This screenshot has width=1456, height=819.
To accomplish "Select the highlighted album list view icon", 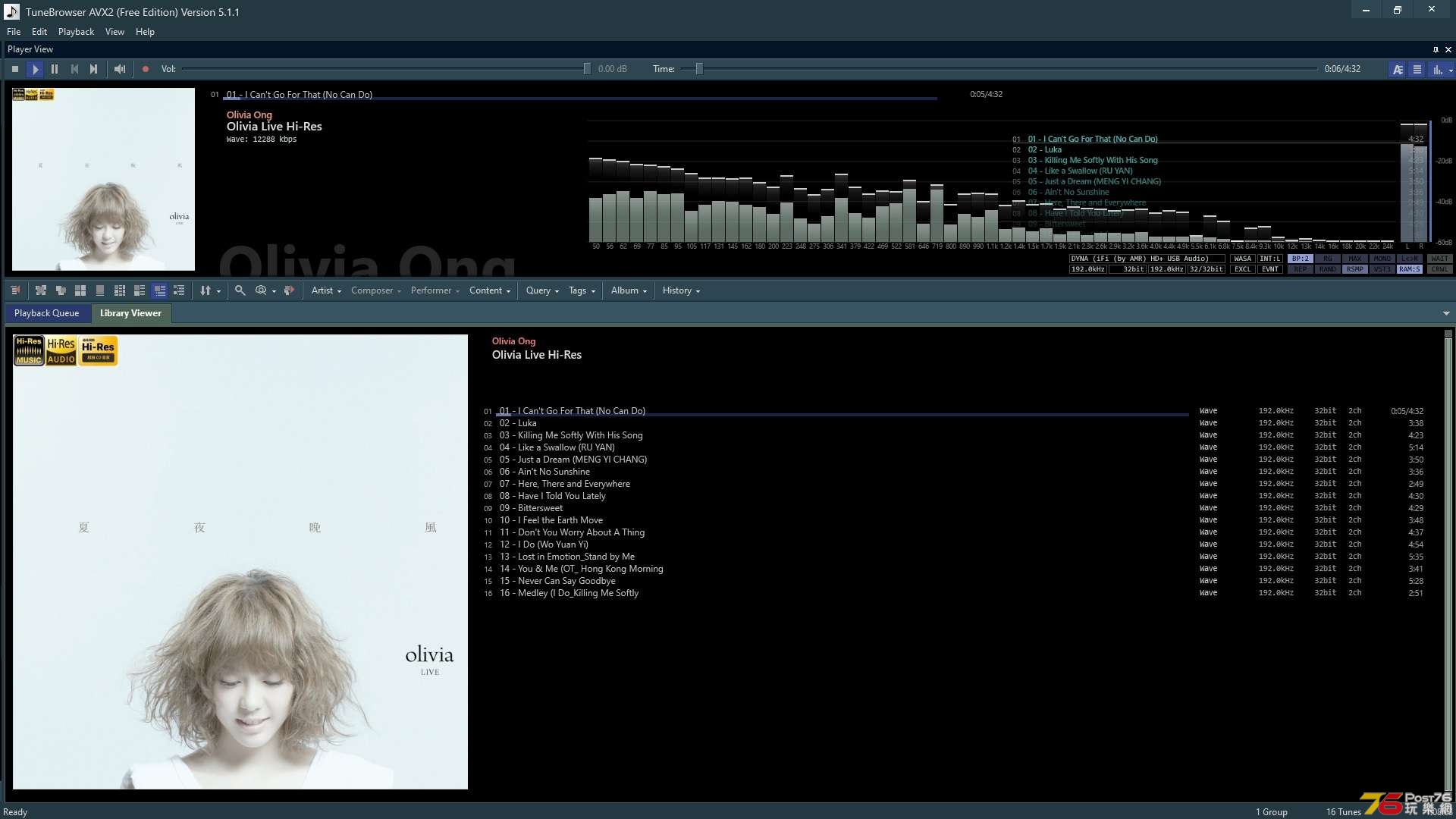I will (x=159, y=290).
